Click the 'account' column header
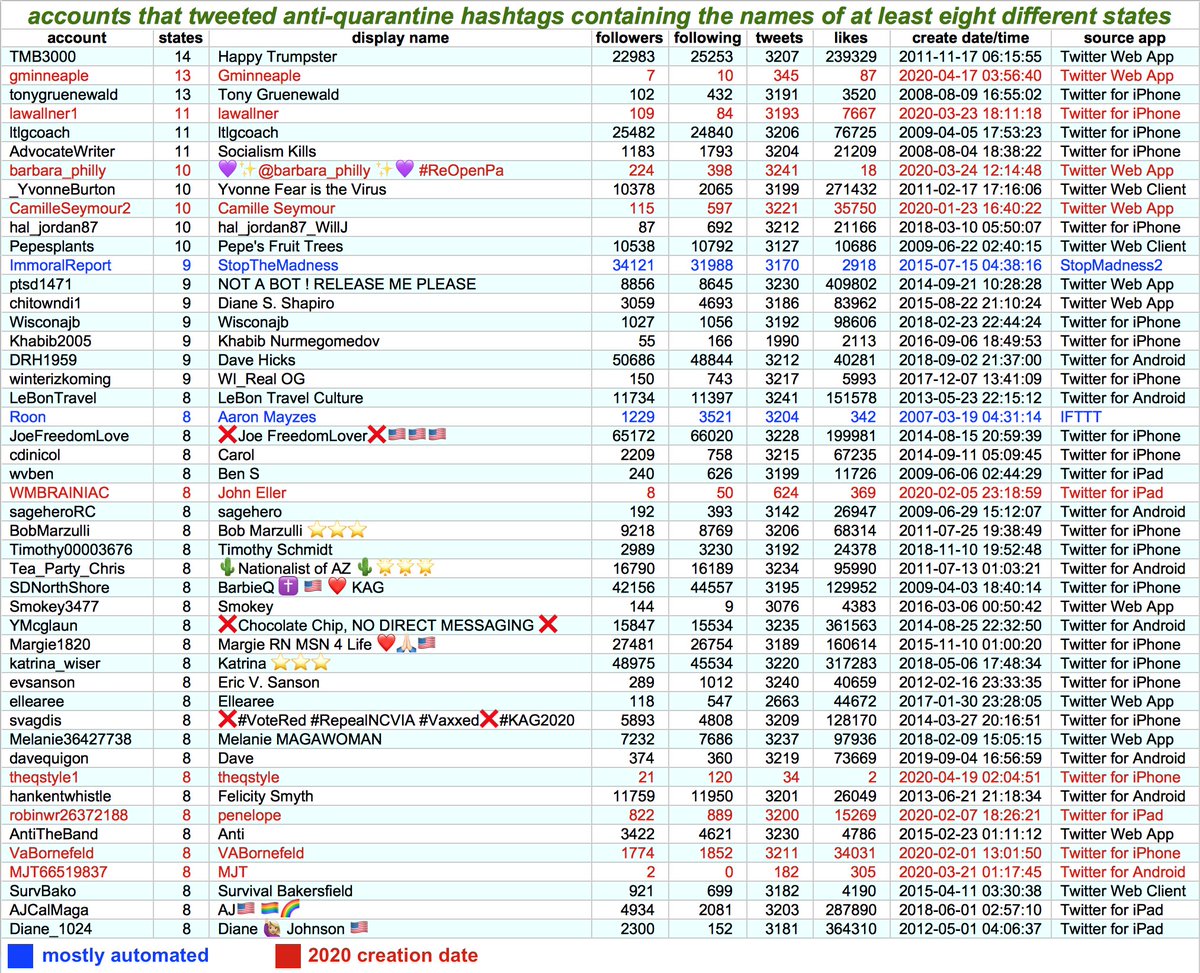This screenshot has height=973, width=1200. click(x=76, y=38)
